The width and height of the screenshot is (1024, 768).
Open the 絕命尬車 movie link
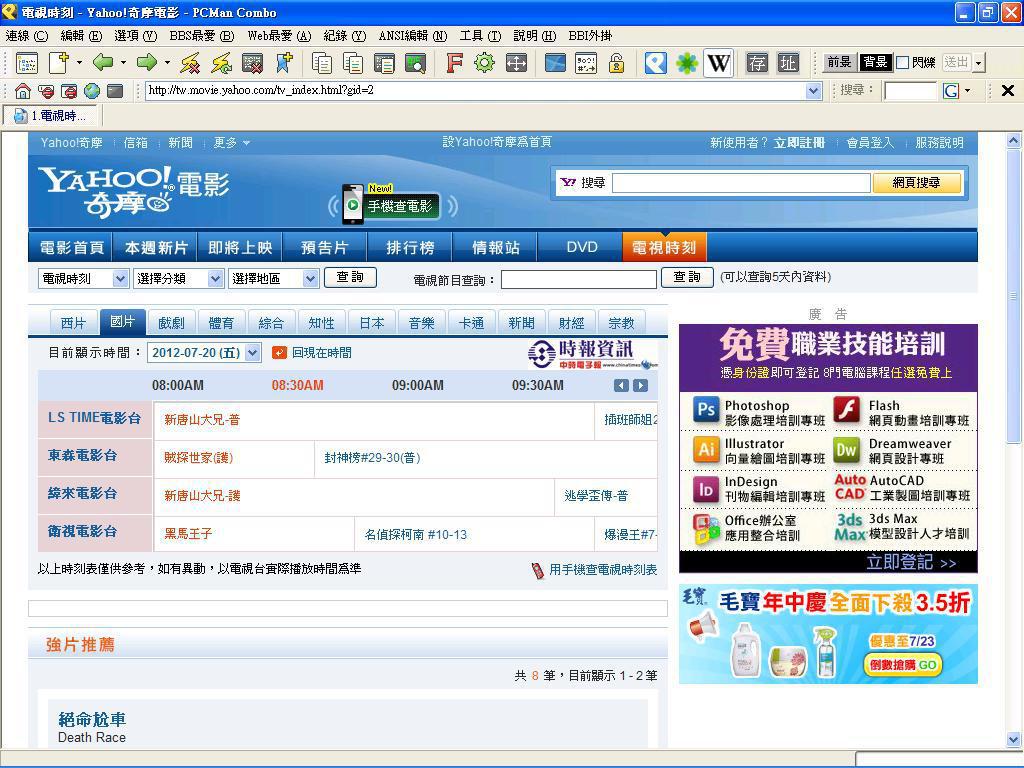click(x=92, y=719)
